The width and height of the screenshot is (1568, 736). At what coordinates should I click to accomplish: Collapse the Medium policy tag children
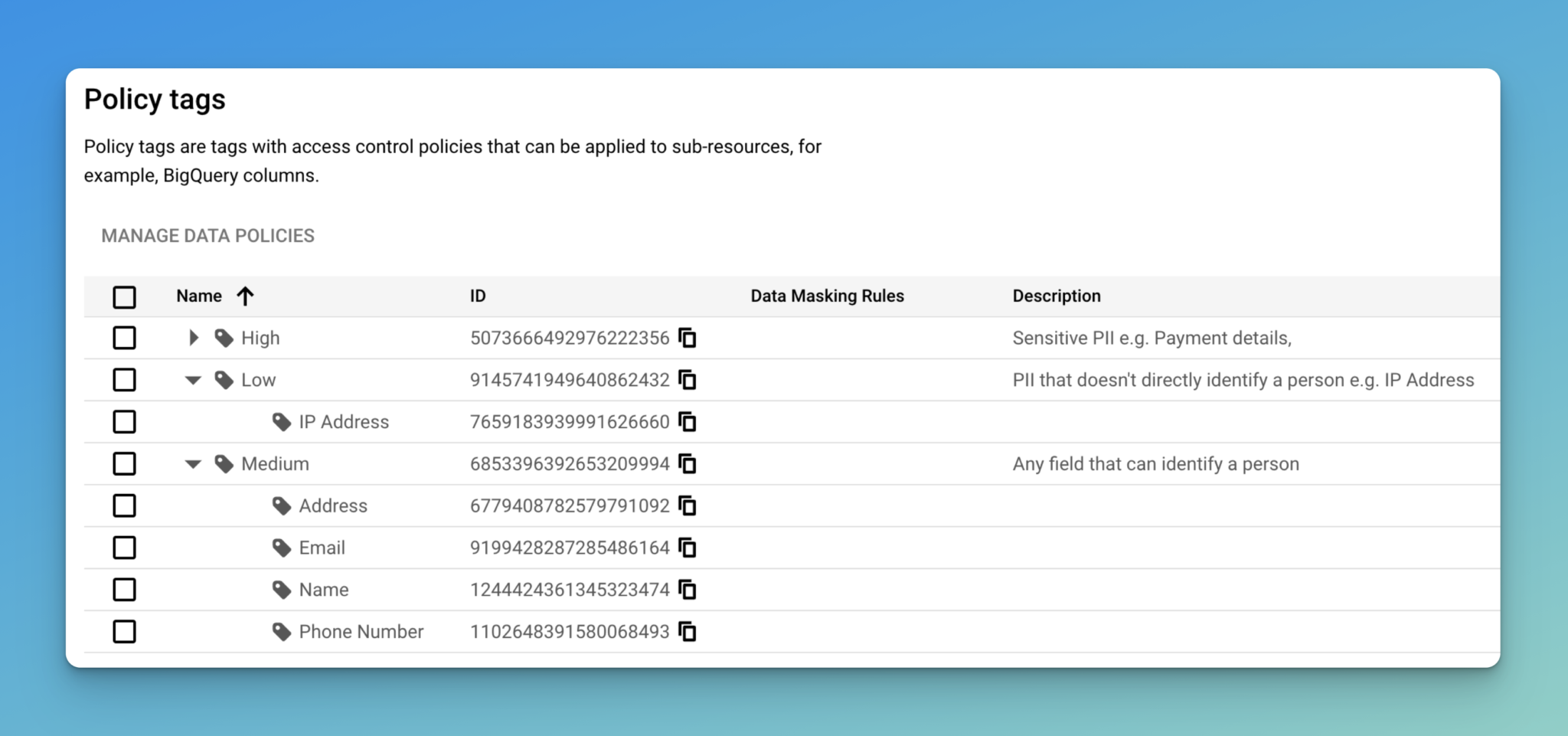click(193, 463)
